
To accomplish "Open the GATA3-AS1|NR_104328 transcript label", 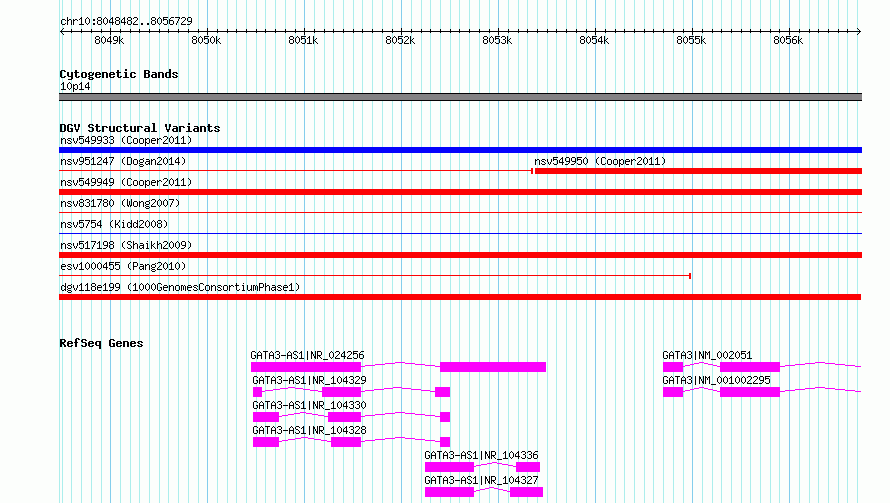I will coord(309,430).
